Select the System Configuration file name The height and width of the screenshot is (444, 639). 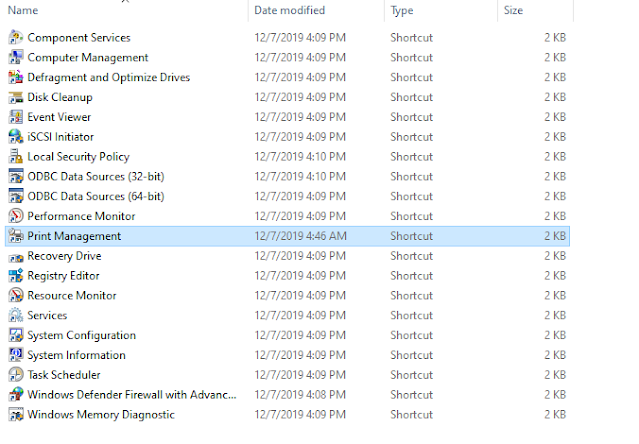[82, 335]
